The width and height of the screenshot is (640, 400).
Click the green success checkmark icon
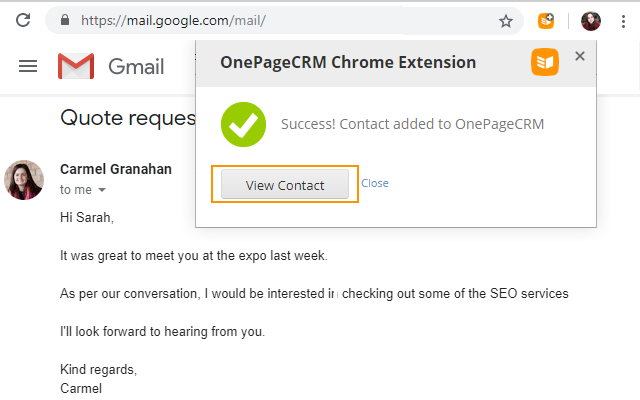coord(243,124)
